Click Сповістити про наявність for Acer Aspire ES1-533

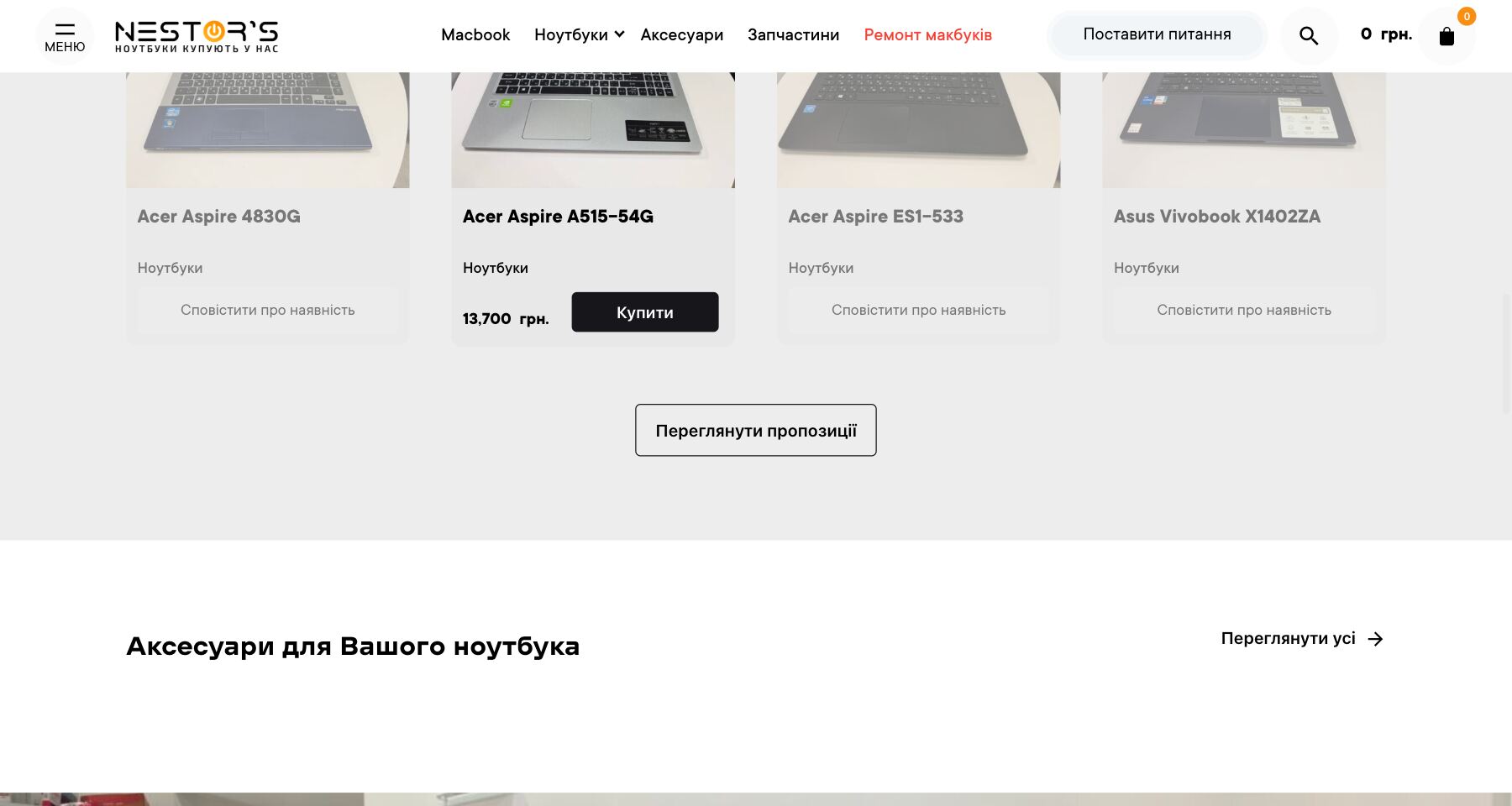(919, 310)
